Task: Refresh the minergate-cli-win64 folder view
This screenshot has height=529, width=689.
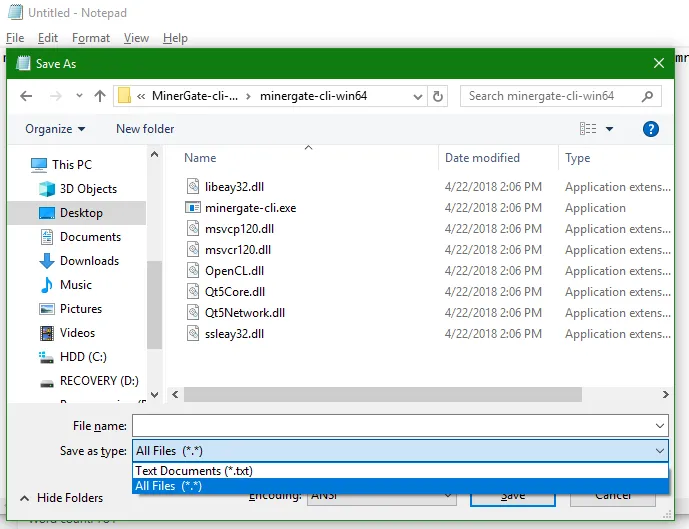Action: [x=438, y=96]
